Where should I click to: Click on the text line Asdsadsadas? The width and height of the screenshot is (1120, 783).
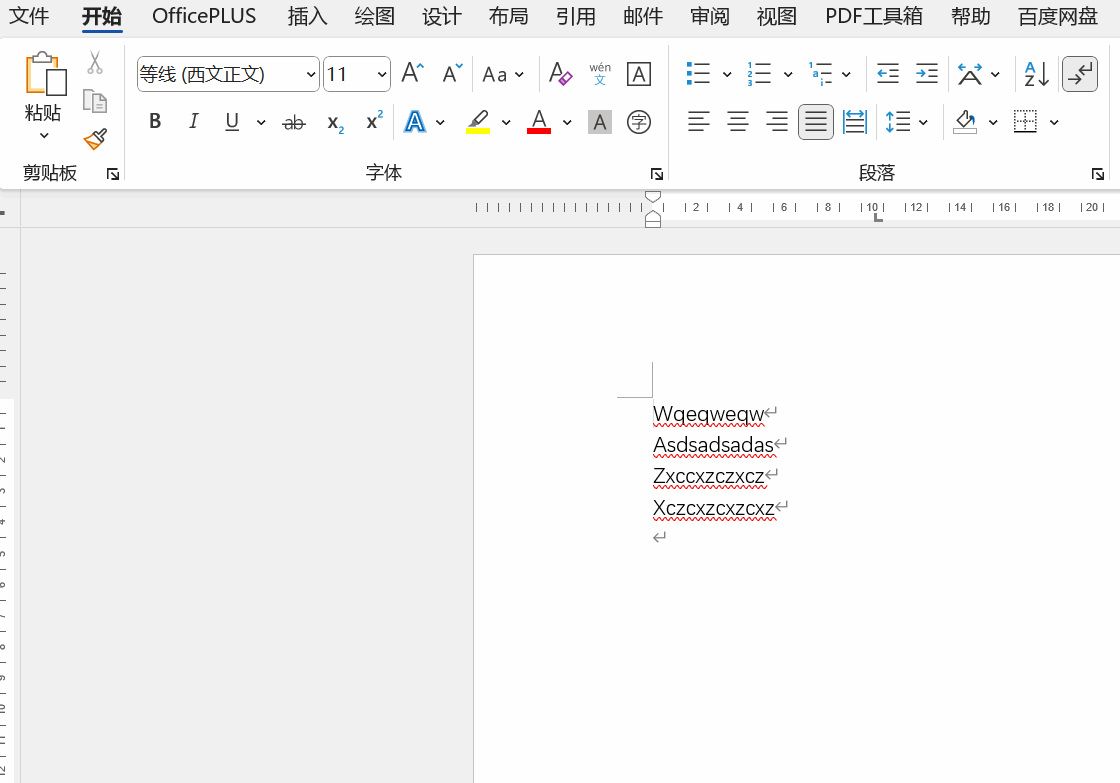(x=713, y=445)
